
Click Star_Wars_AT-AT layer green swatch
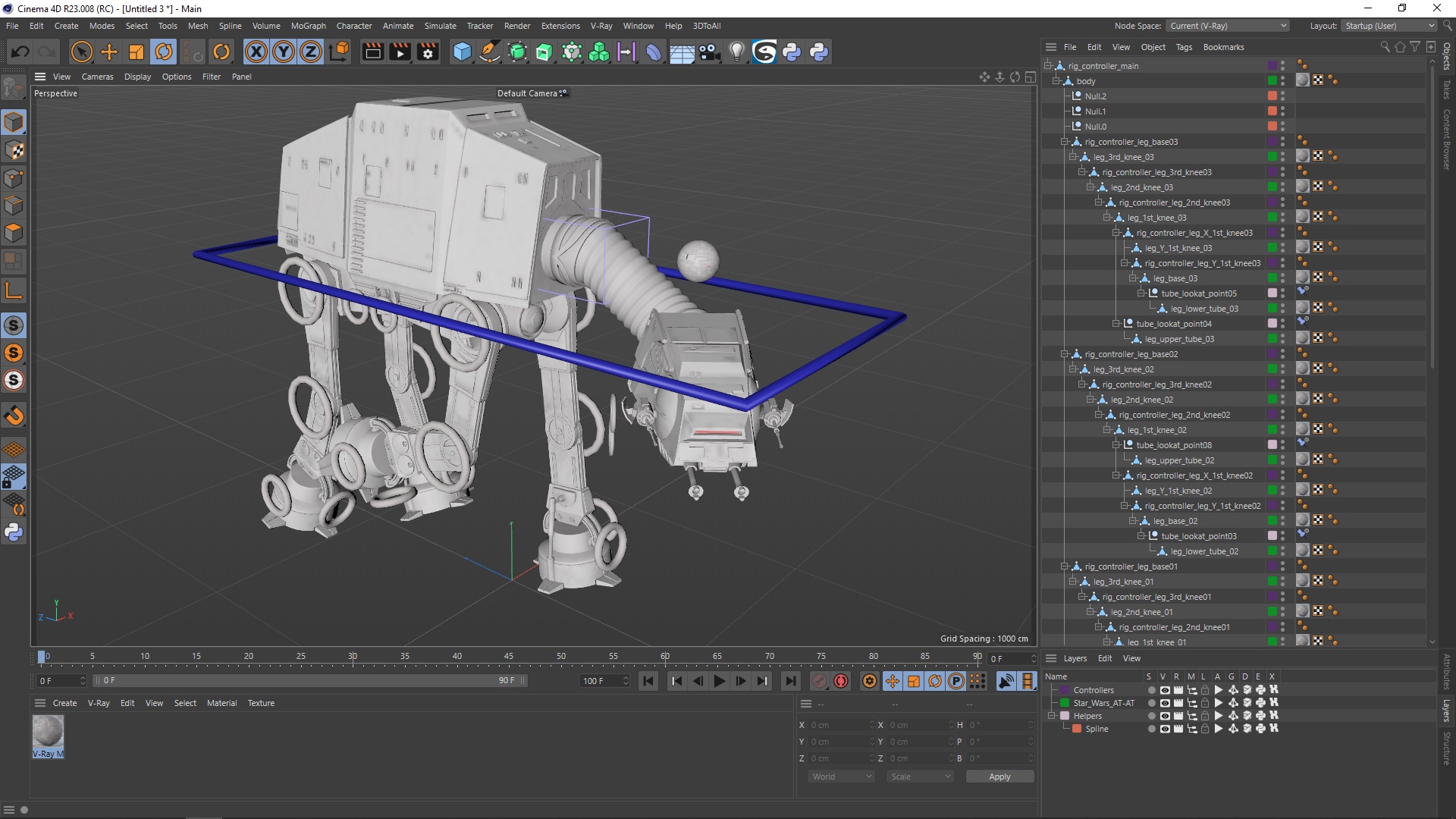click(x=1065, y=703)
